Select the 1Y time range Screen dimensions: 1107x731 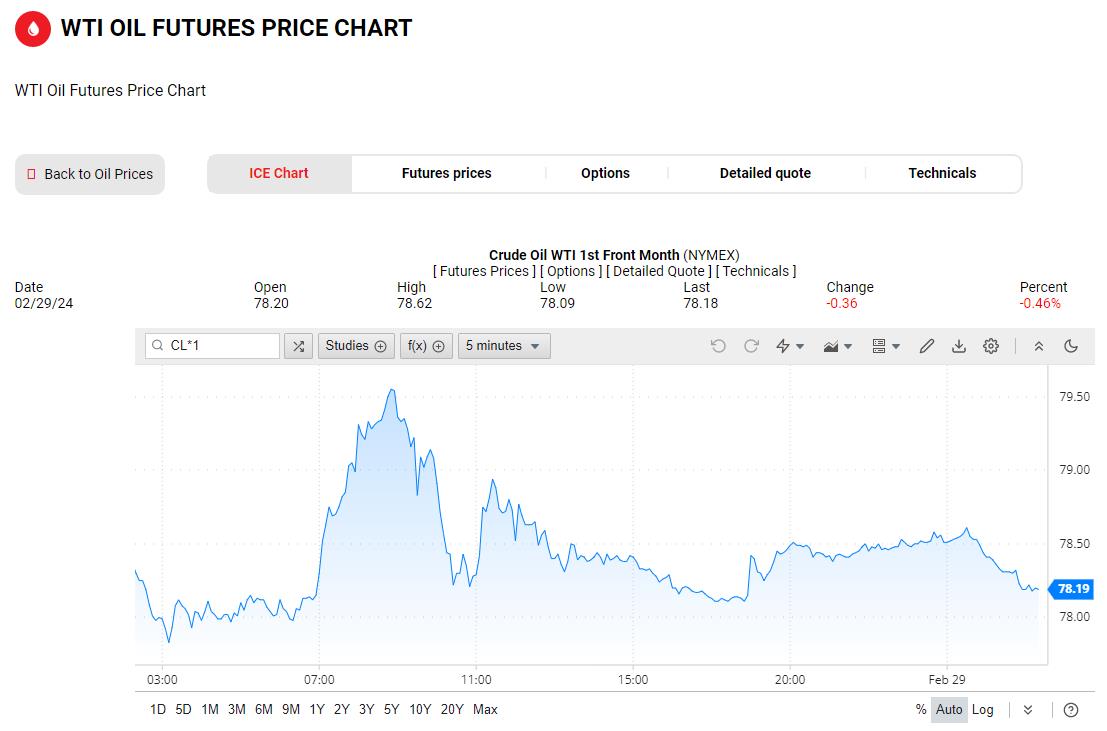pos(317,710)
